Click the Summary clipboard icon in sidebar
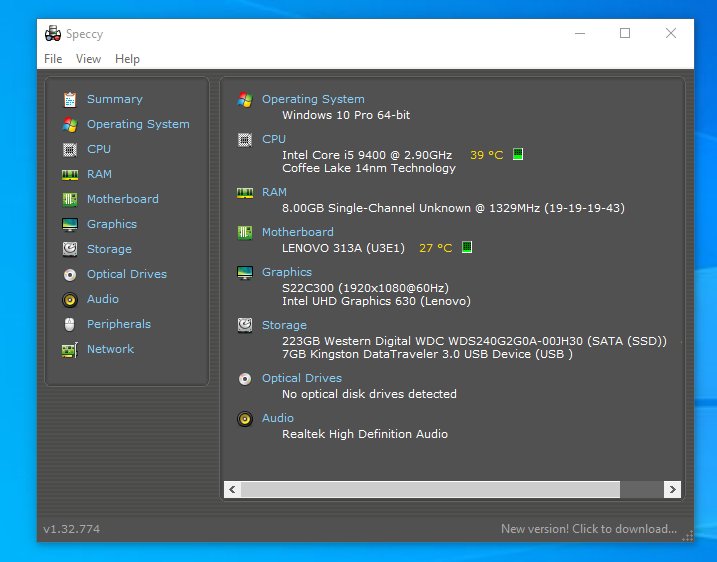This screenshot has height=562, width=717. (70, 99)
